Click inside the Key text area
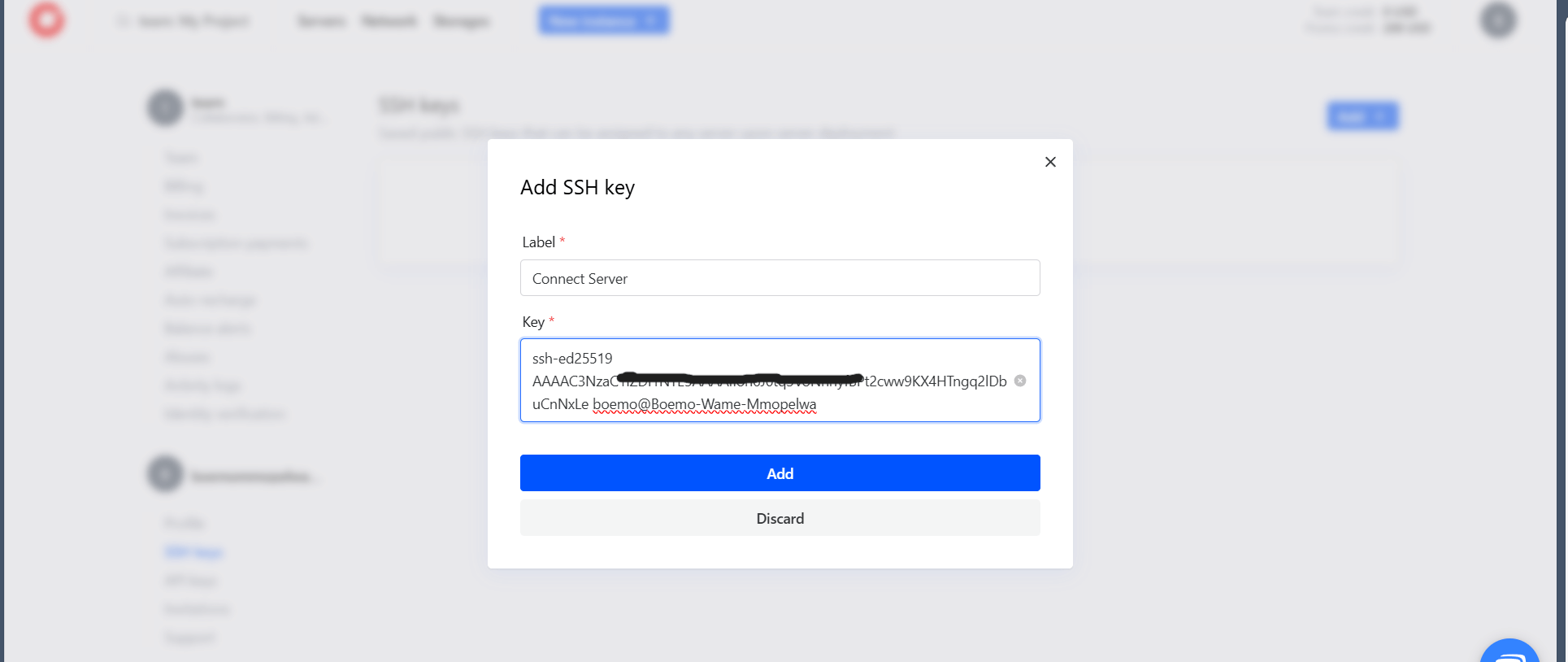 coord(764,381)
